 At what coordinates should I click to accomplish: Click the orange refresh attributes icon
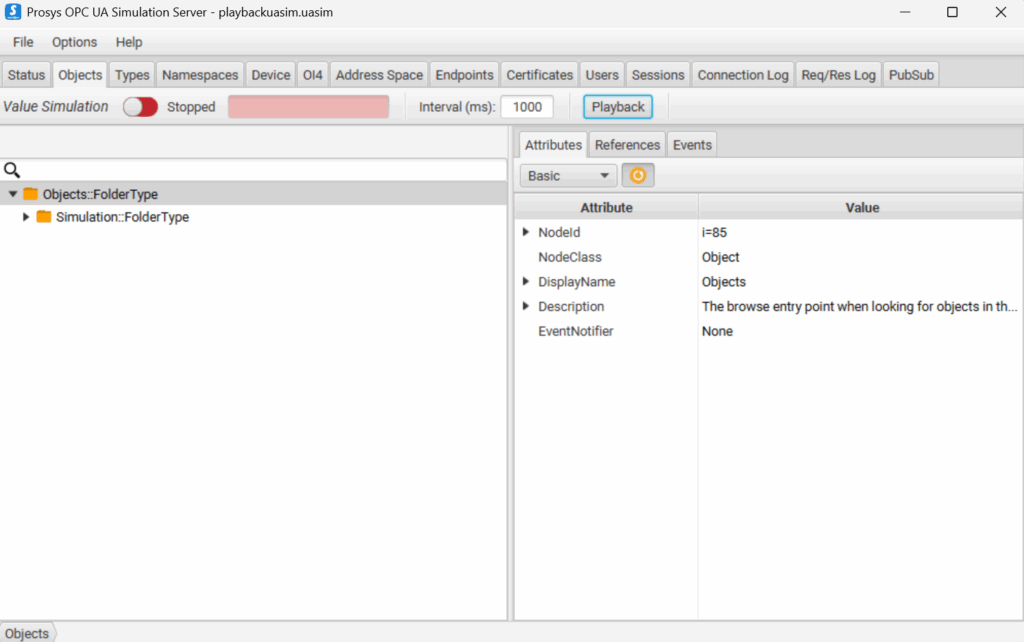(637, 175)
